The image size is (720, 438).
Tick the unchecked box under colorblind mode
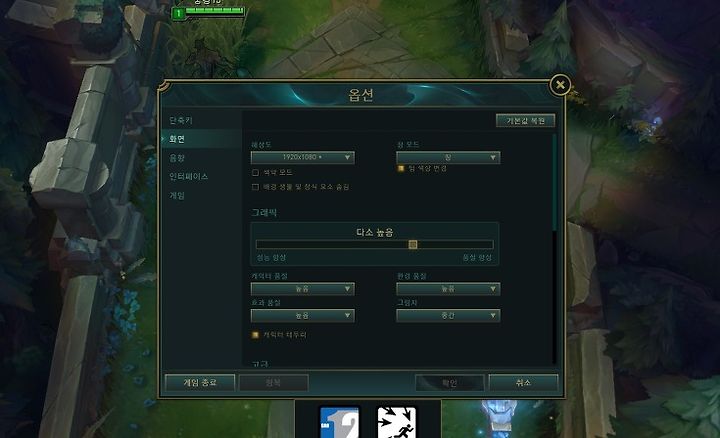255,187
